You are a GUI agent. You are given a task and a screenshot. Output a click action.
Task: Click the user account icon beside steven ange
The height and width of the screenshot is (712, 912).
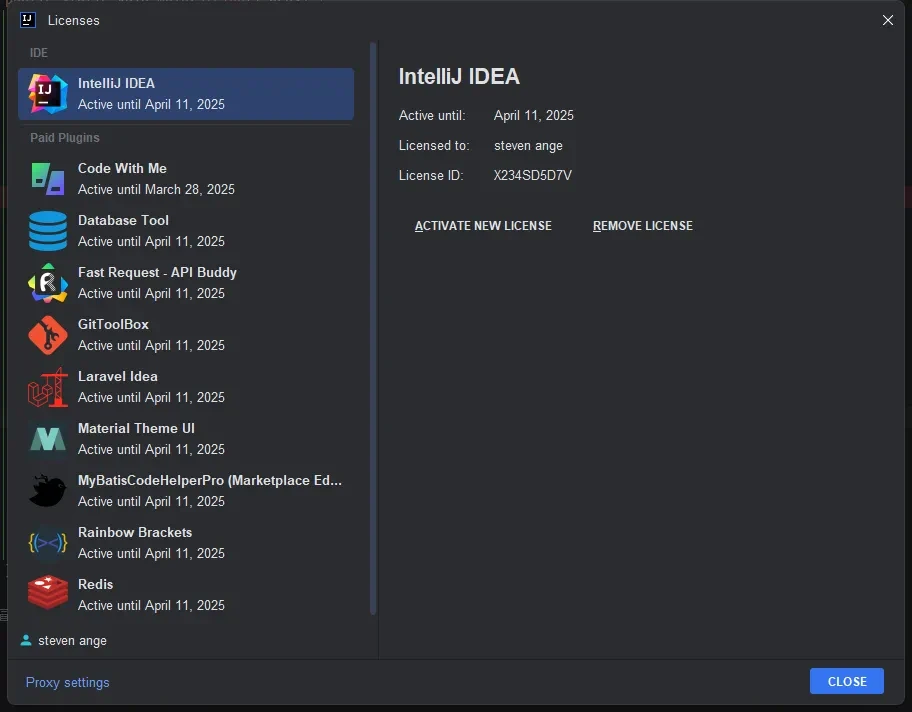(26, 640)
